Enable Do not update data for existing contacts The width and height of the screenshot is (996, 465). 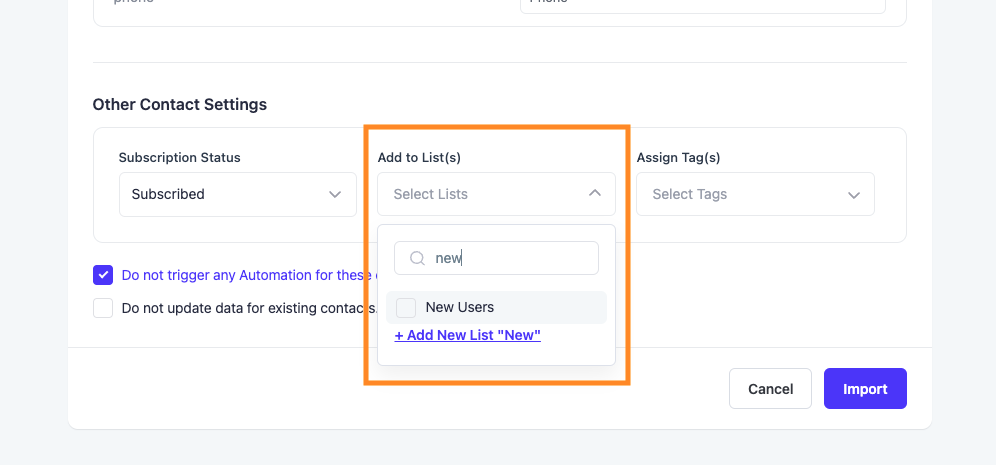103,308
